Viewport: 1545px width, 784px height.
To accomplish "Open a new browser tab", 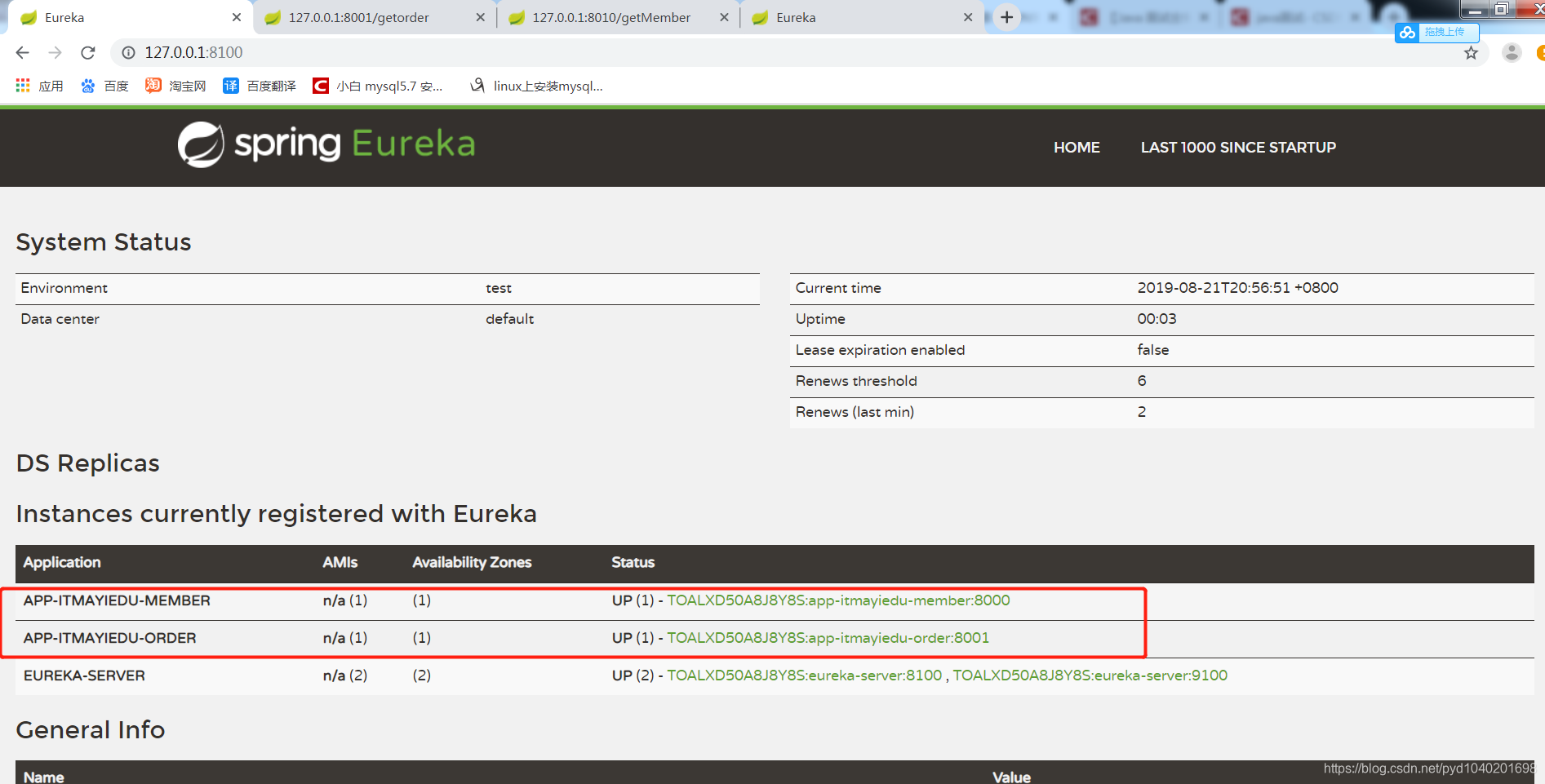I will [x=1007, y=17].
